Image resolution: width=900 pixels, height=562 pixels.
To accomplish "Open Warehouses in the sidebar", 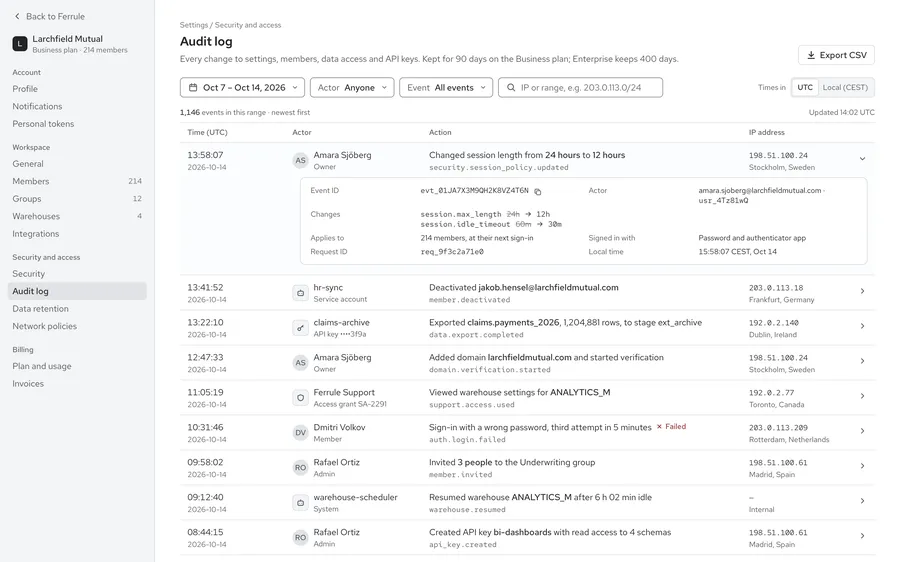I will click(x=77, y=216).
